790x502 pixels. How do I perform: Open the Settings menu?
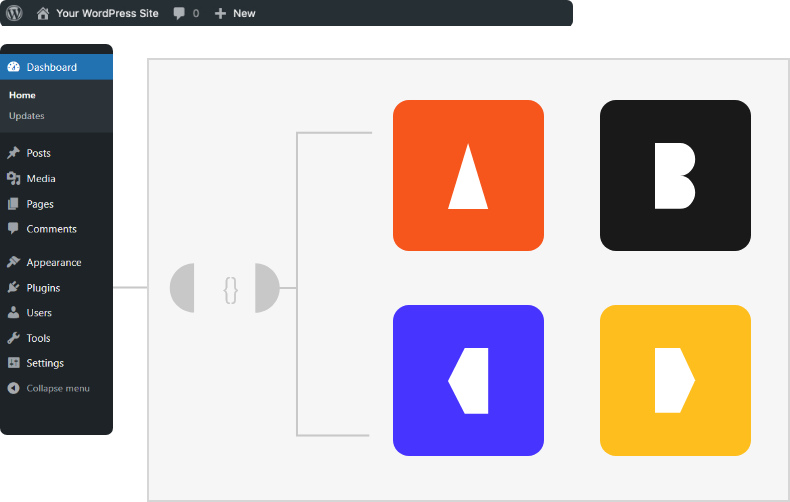45,363
